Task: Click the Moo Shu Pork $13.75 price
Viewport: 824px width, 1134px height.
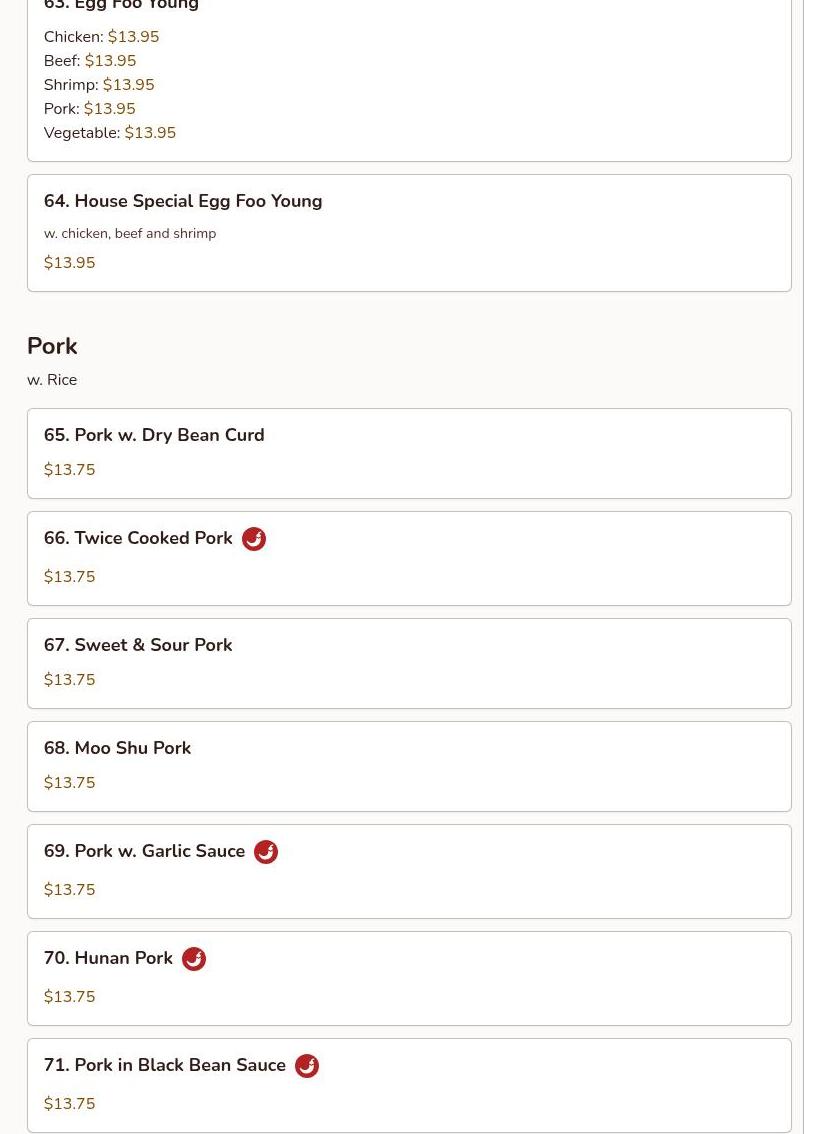Action: 70,783
